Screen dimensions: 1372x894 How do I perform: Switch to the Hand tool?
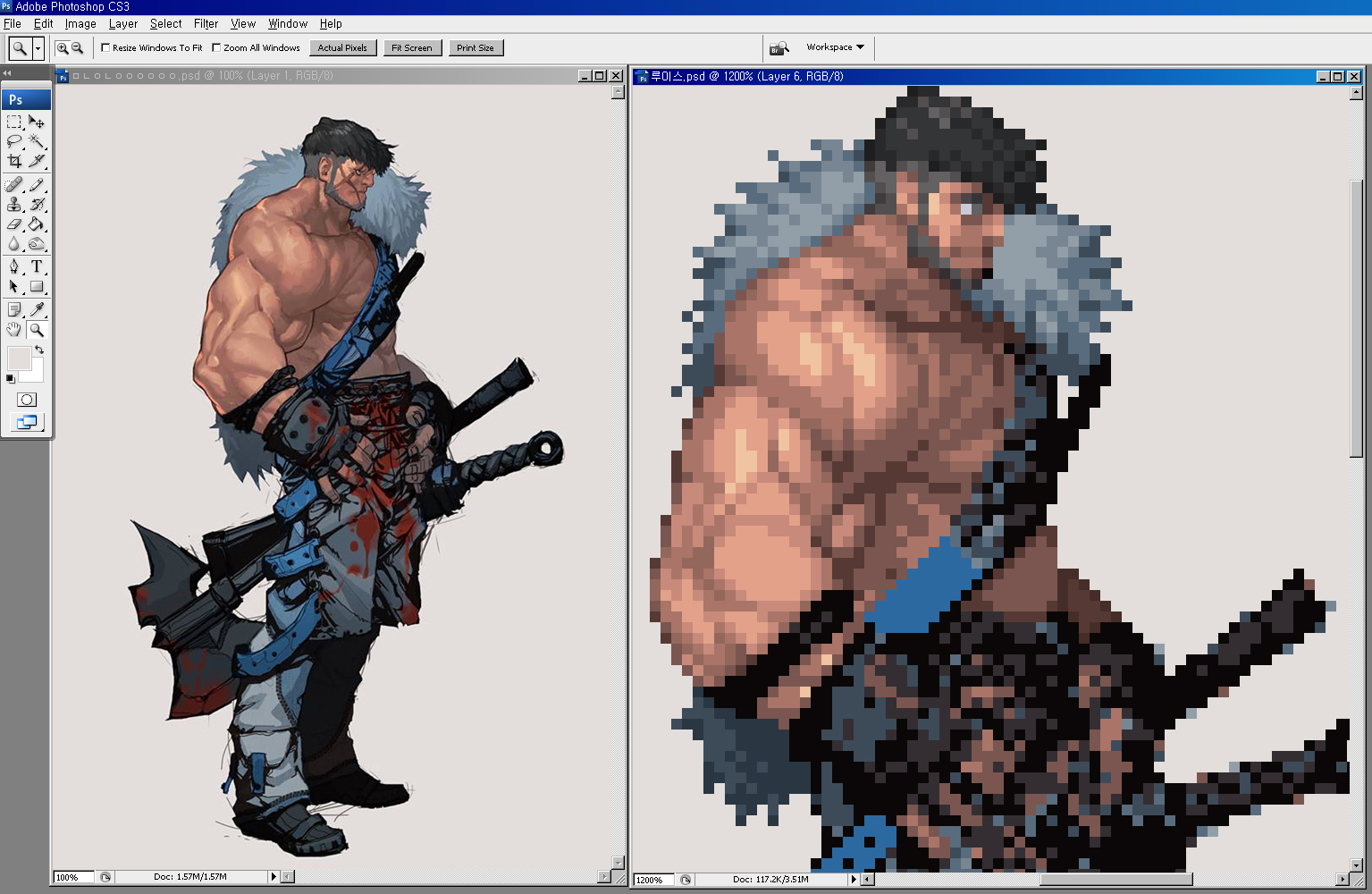tap(14, 330)
